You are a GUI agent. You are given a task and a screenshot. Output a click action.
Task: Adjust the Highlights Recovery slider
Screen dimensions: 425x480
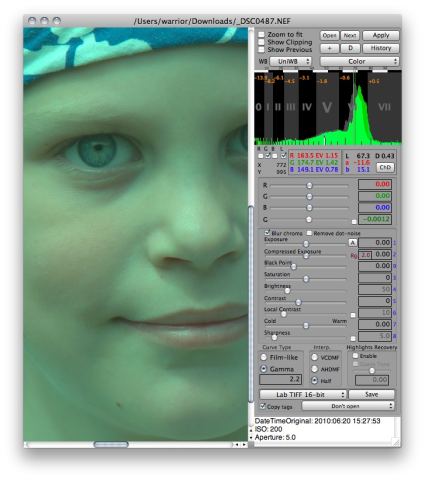372,371
